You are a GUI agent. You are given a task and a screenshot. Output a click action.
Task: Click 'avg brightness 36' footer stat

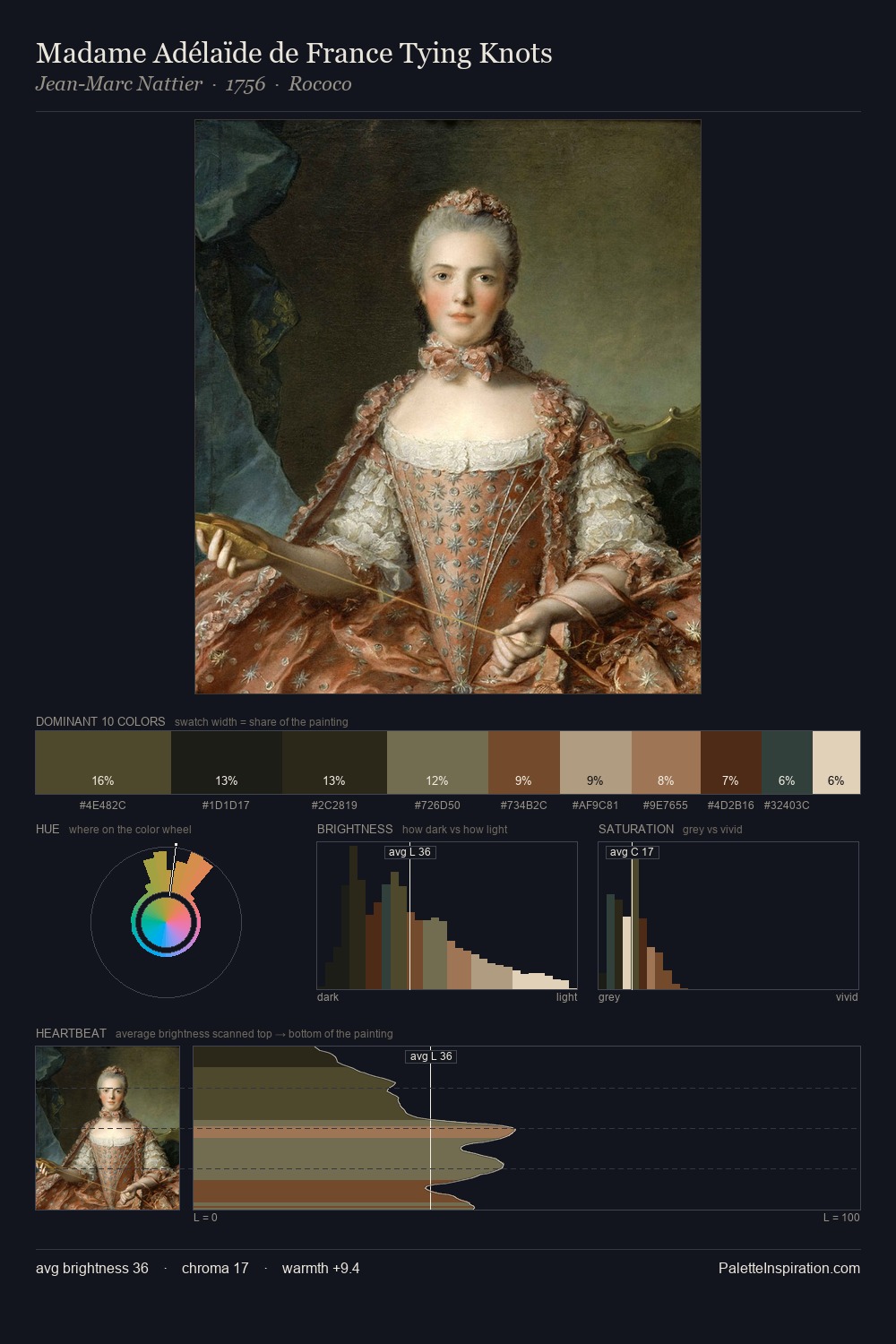pyautogui.click(x=92, y=1268)
